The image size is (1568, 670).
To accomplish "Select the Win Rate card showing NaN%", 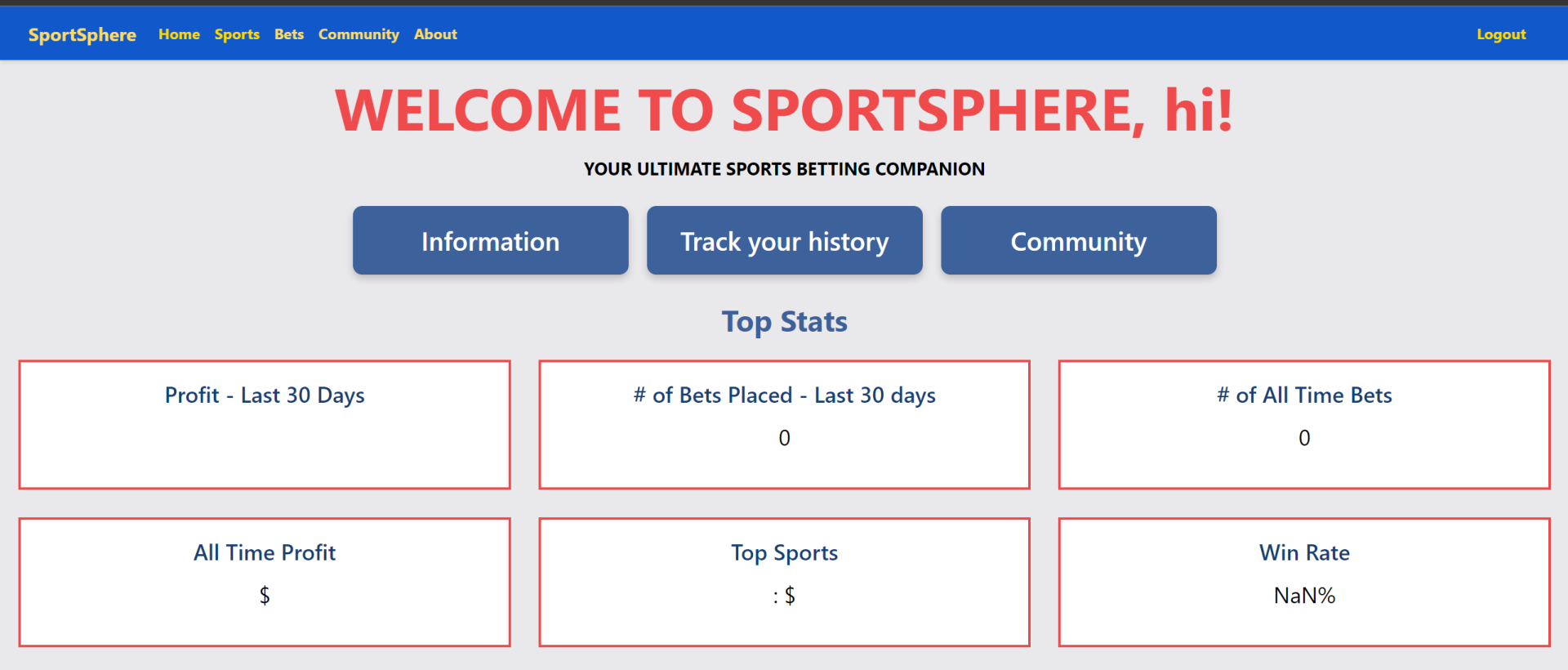I will point(1304,582).
